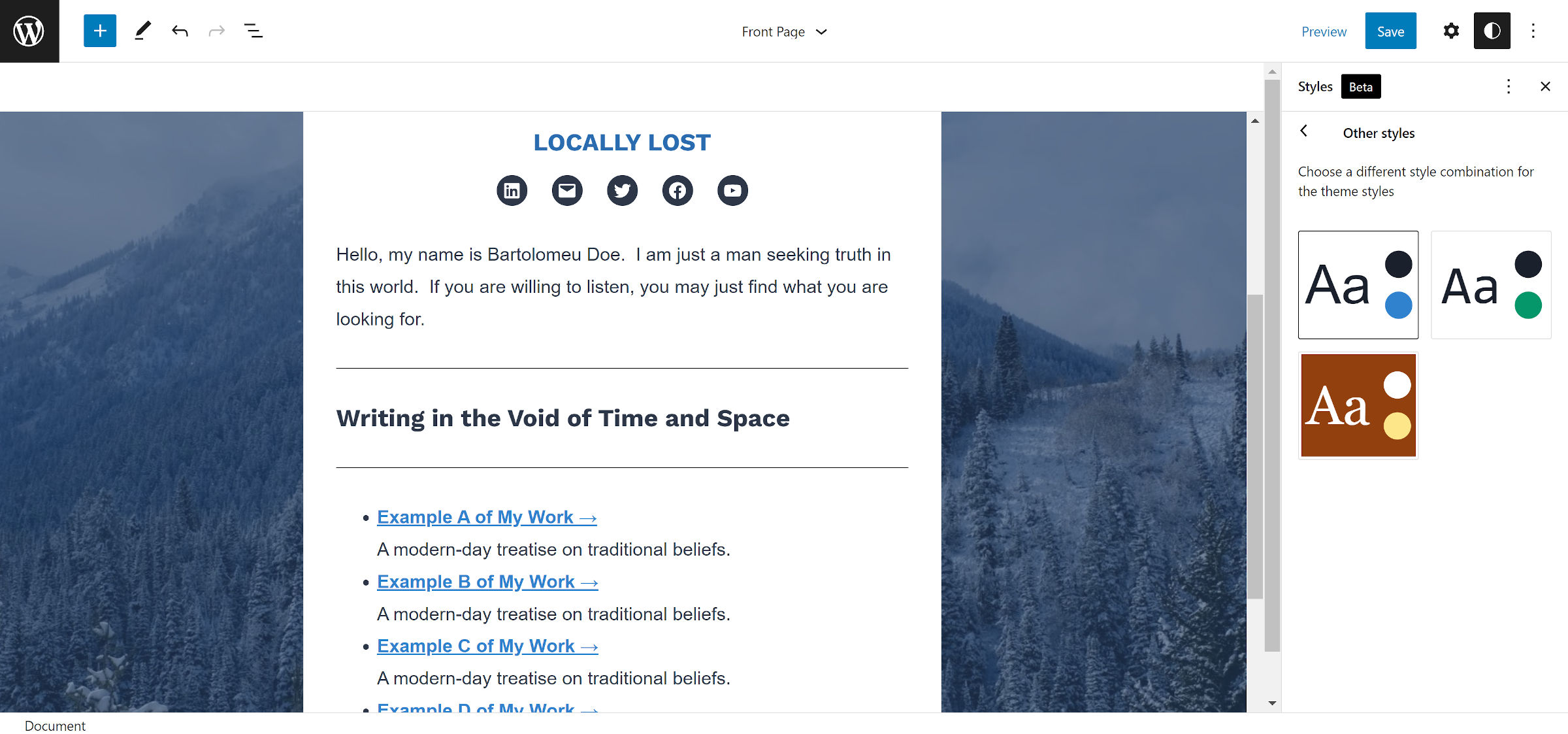
Task: Click the Facebook social icon
Action: tap(678, 191)
